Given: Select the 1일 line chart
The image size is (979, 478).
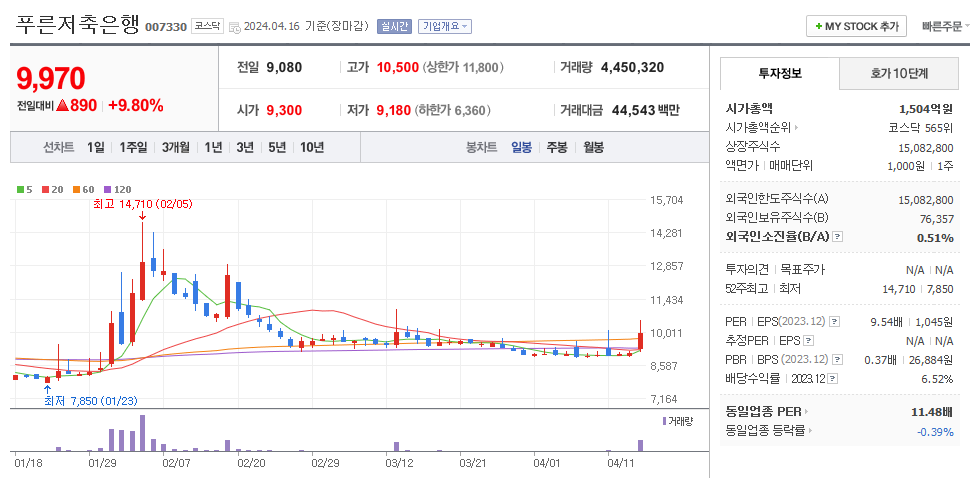Looking at the screenshot, I should (96, 148).
